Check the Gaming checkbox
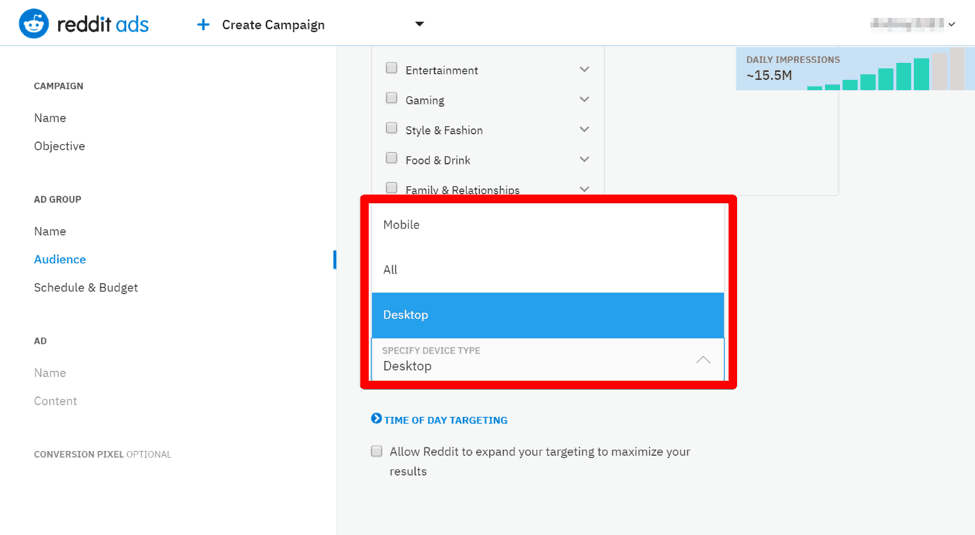 tap(392, 99)
